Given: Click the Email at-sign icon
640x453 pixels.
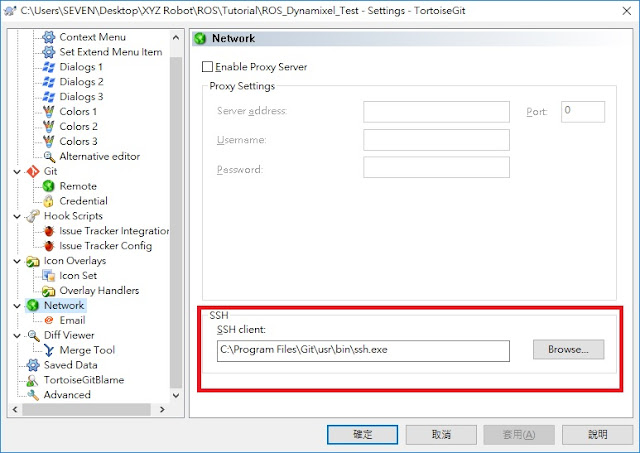Looking at the screenshot, I should click(x=49, y=320).
